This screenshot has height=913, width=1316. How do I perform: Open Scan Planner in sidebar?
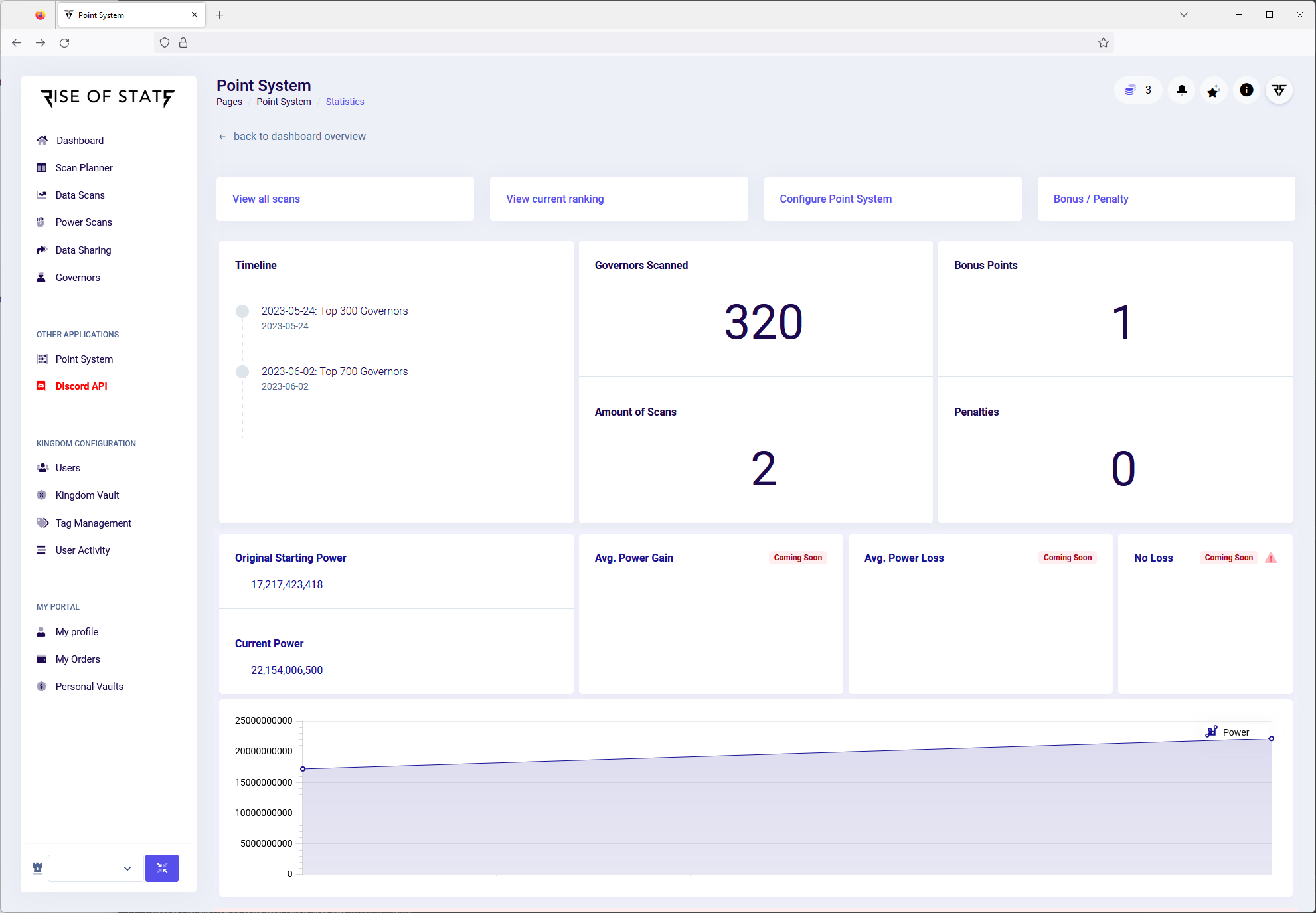[x=84, y=168]
